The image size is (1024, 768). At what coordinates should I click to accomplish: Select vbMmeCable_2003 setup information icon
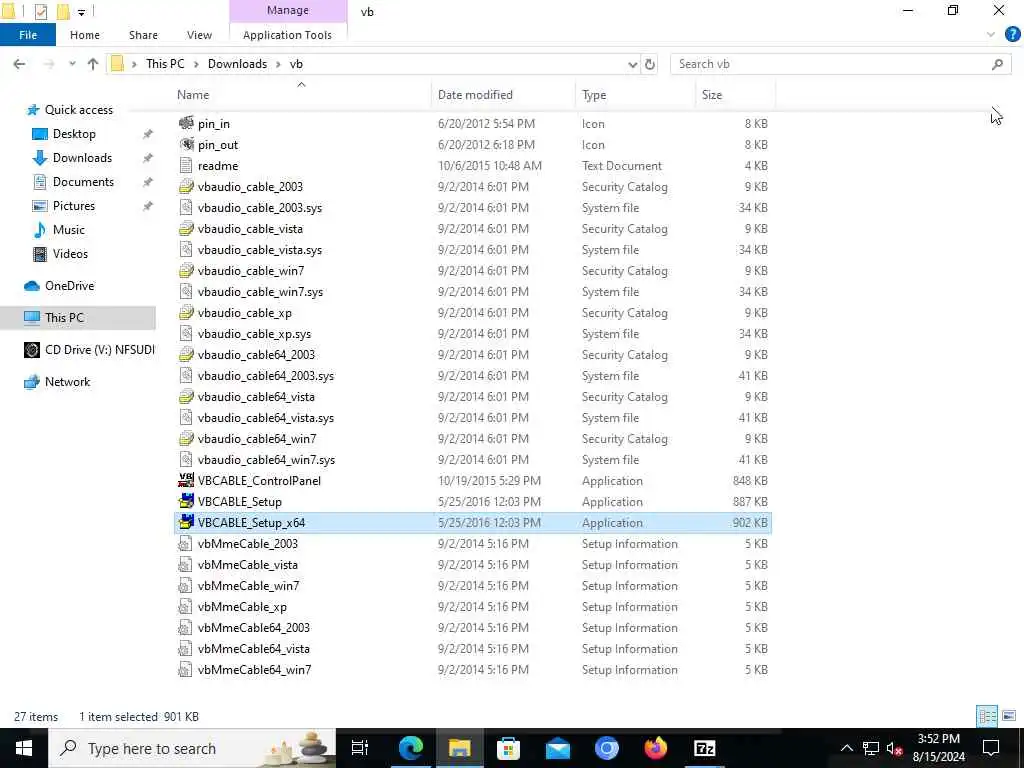tap(186, 544)
